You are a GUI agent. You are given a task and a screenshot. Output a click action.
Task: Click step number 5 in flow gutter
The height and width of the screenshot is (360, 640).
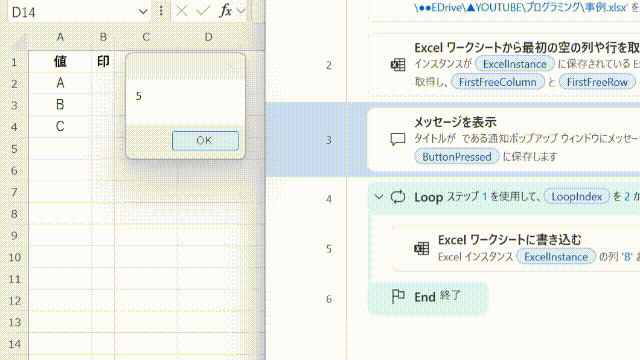tap(329, 249)
